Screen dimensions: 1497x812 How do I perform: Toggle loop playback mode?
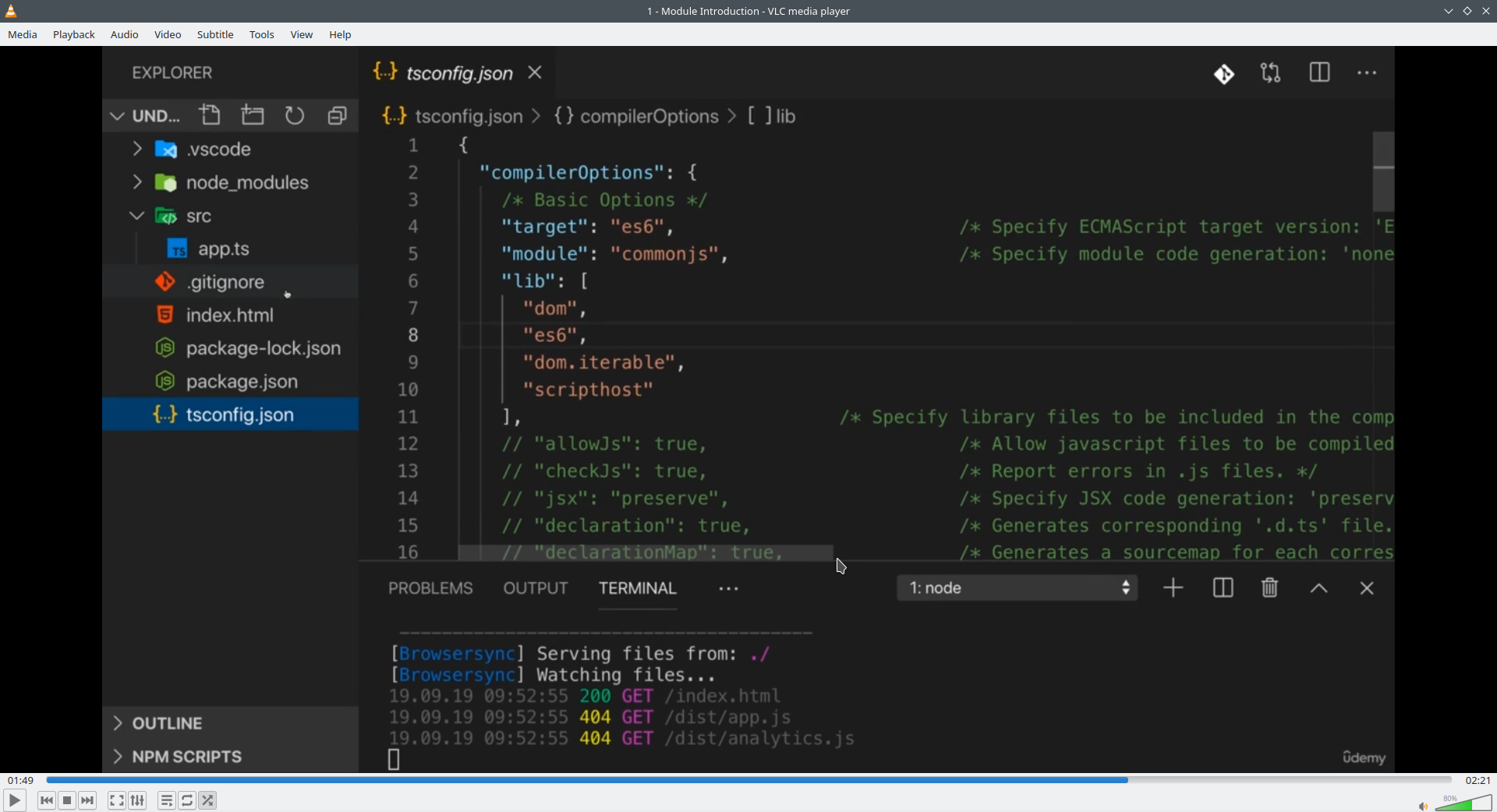(188, 800)
